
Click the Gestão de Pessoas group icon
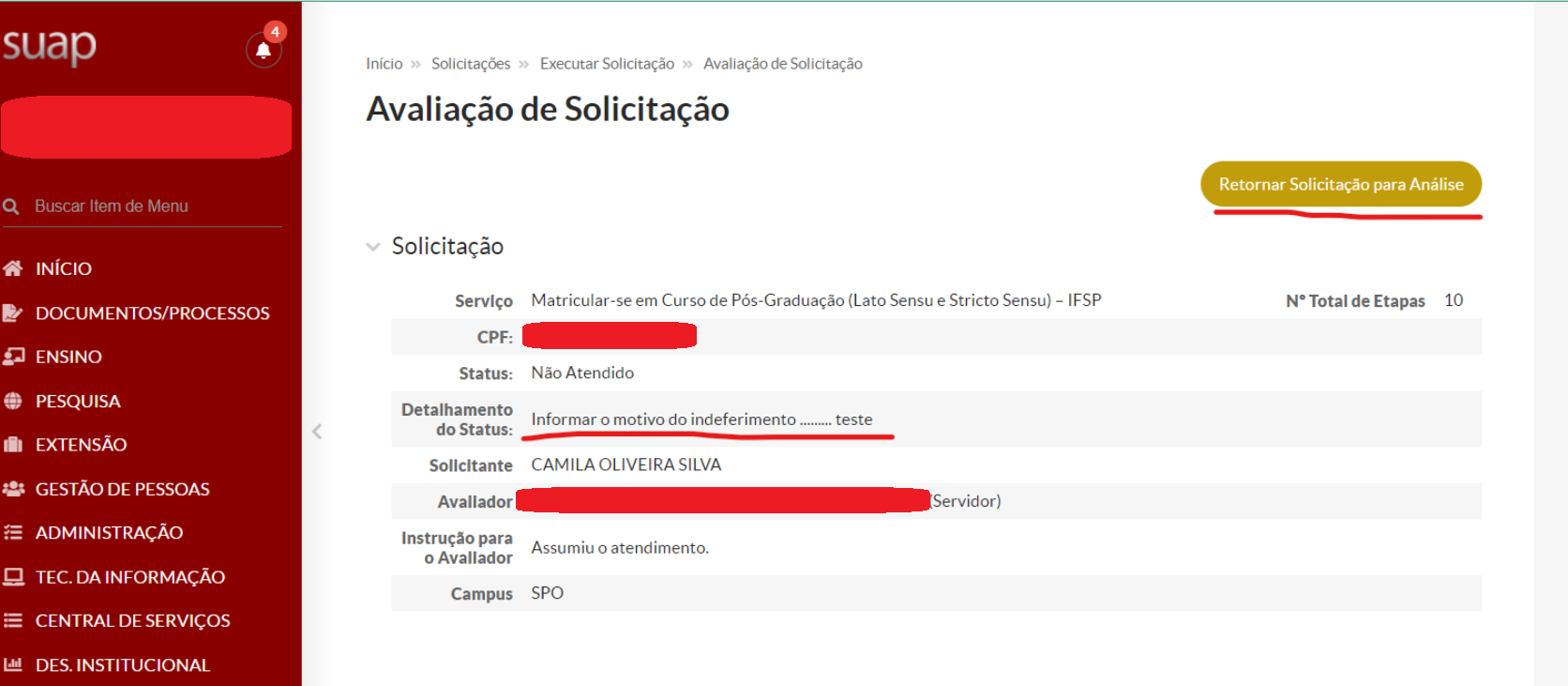[13, 489]
